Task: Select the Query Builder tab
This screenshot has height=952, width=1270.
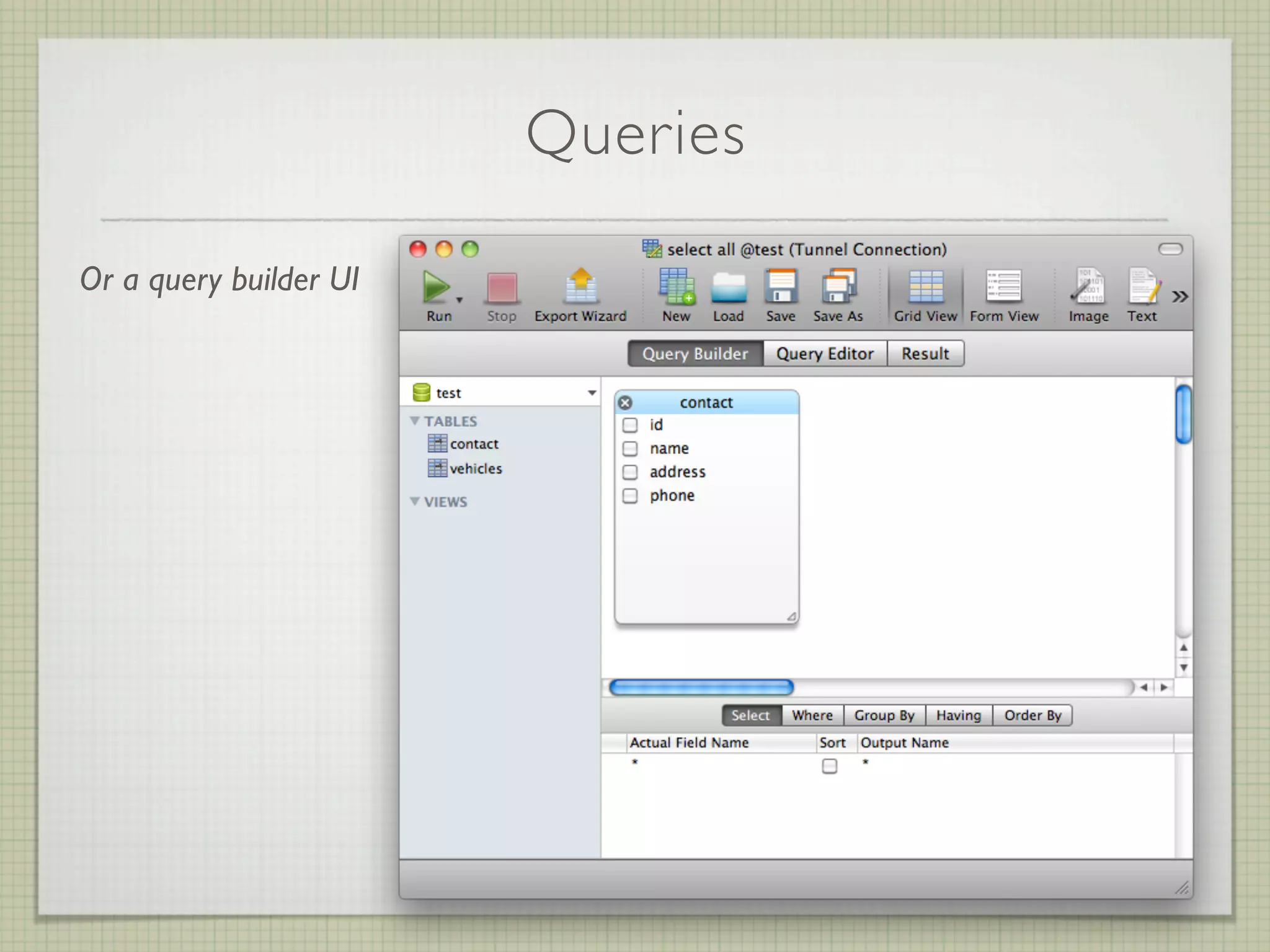Action: pyautogui.click(x=695, y=353)
